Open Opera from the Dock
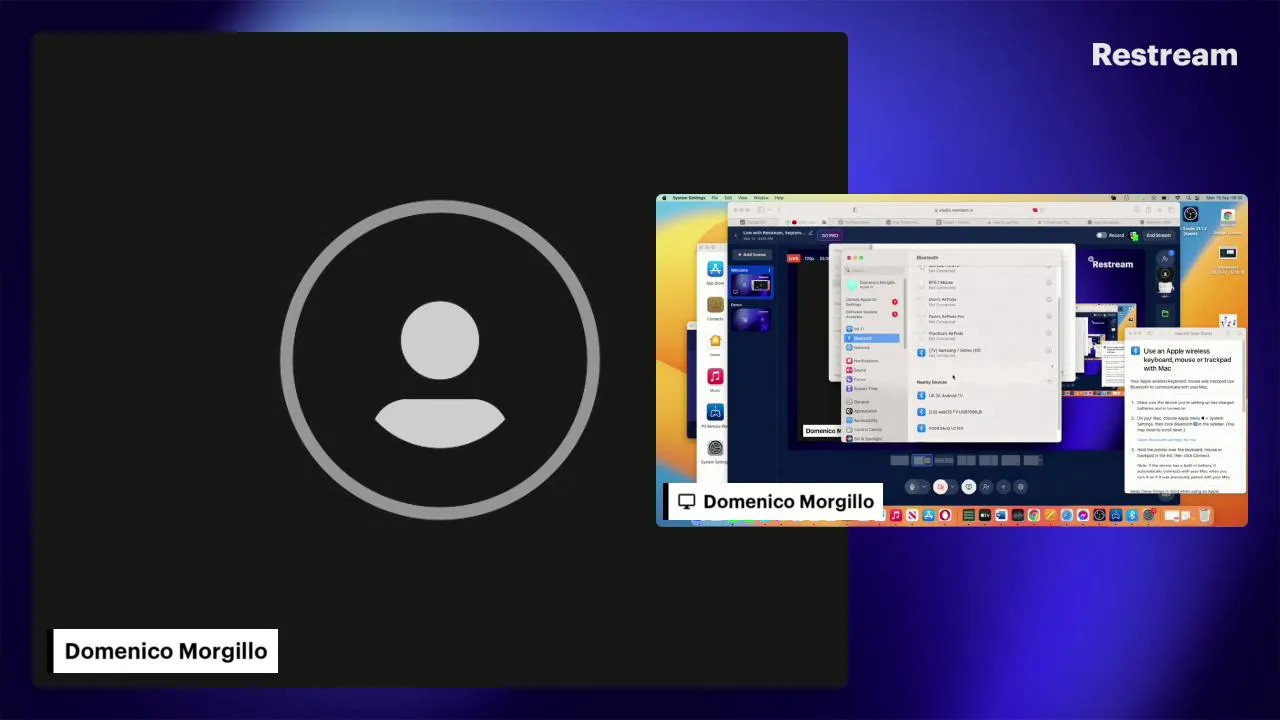This screenshot has width=1280, height=720. [945, 515]
